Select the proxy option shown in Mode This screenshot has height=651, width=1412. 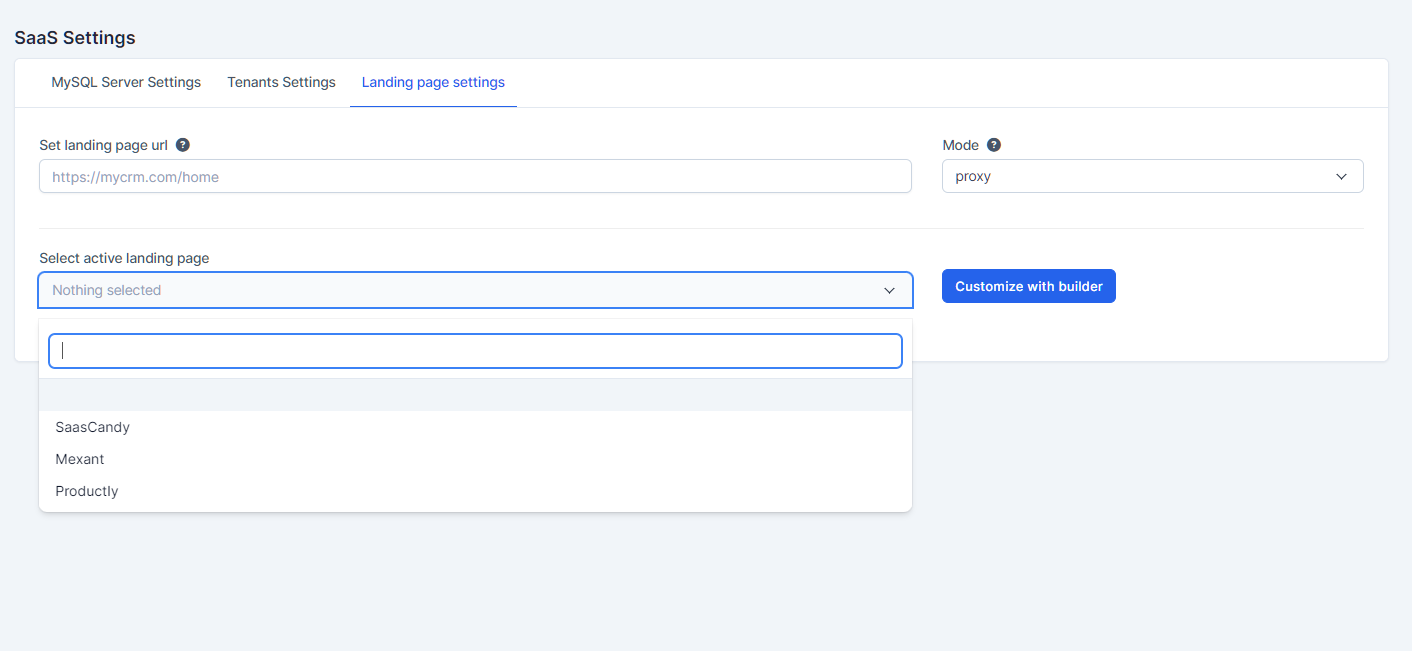coord(1152,176)
